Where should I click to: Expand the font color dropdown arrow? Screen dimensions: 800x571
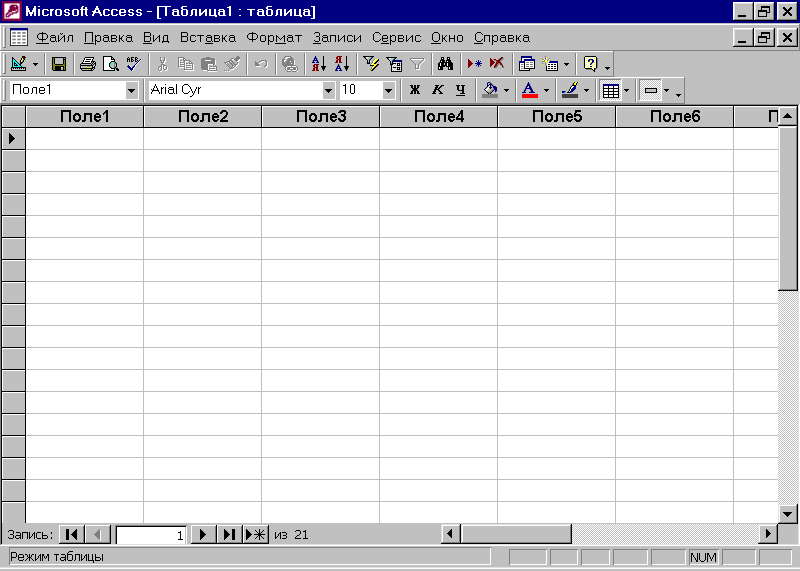(546, 91)
